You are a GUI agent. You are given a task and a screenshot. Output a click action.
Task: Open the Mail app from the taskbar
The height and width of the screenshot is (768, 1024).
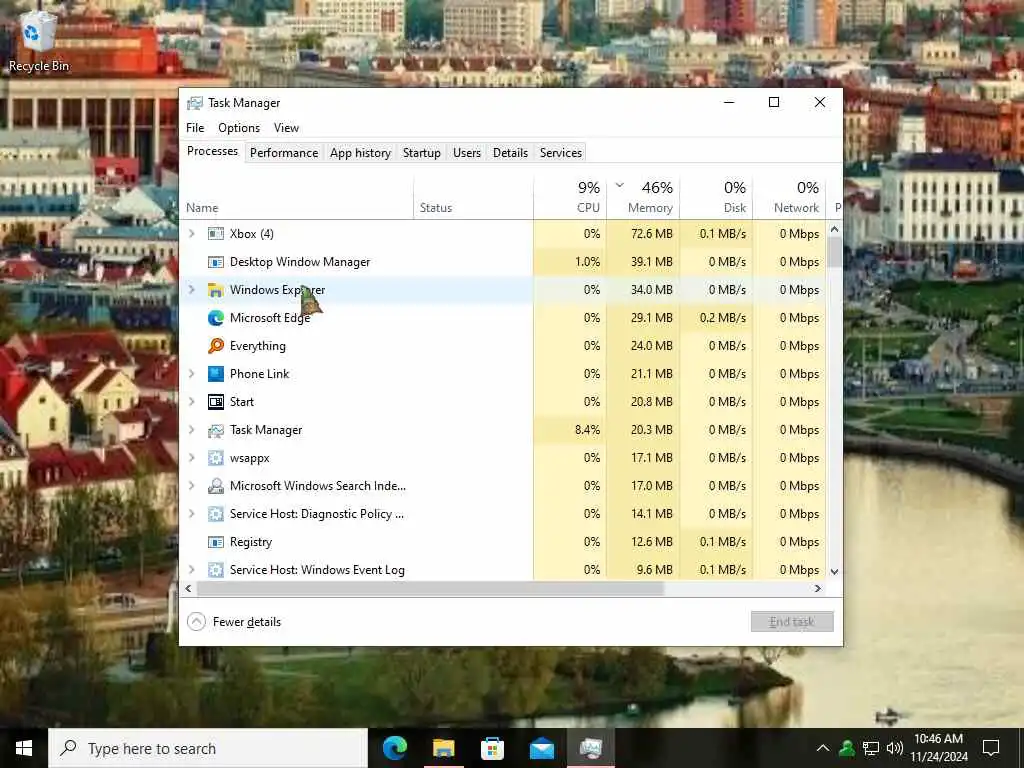[x=541, y=748]
